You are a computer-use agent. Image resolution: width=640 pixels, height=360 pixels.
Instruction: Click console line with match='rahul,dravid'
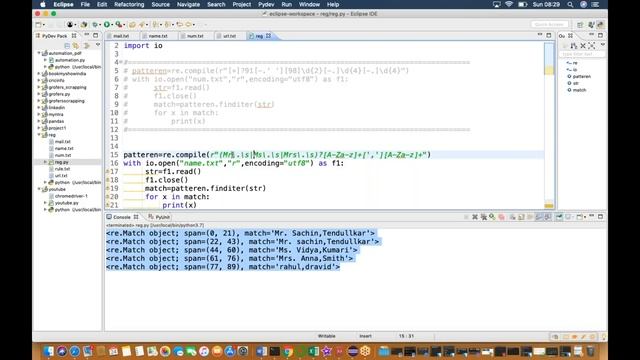pos(223,267)
